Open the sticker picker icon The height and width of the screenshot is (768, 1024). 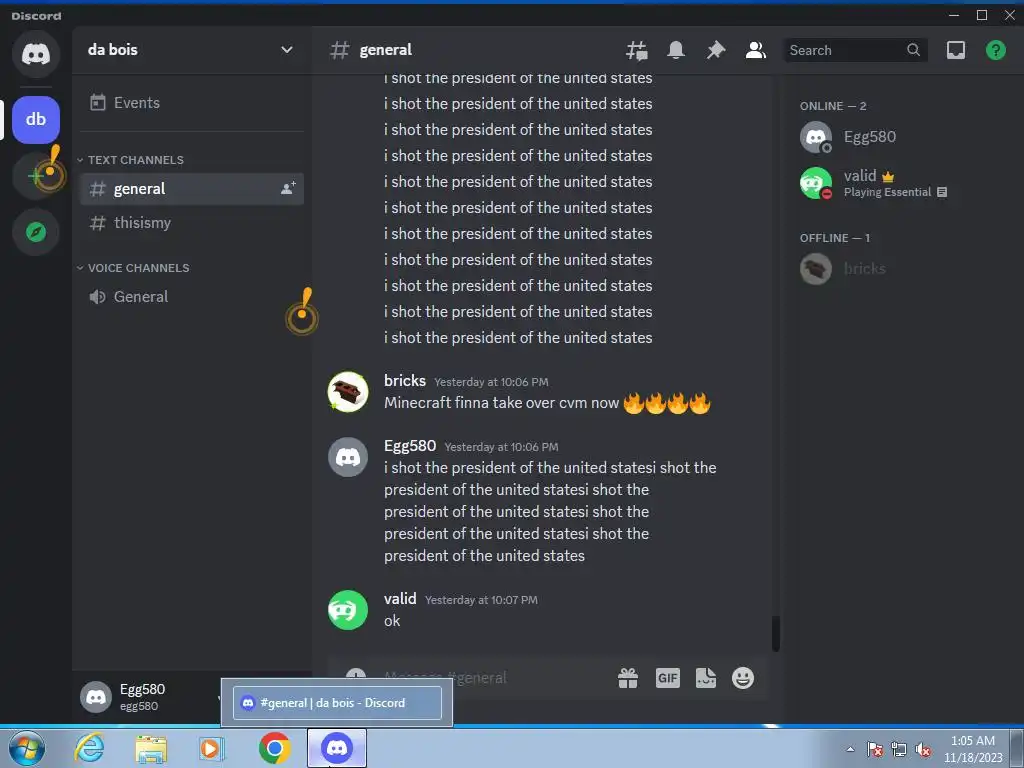[705, 678]
